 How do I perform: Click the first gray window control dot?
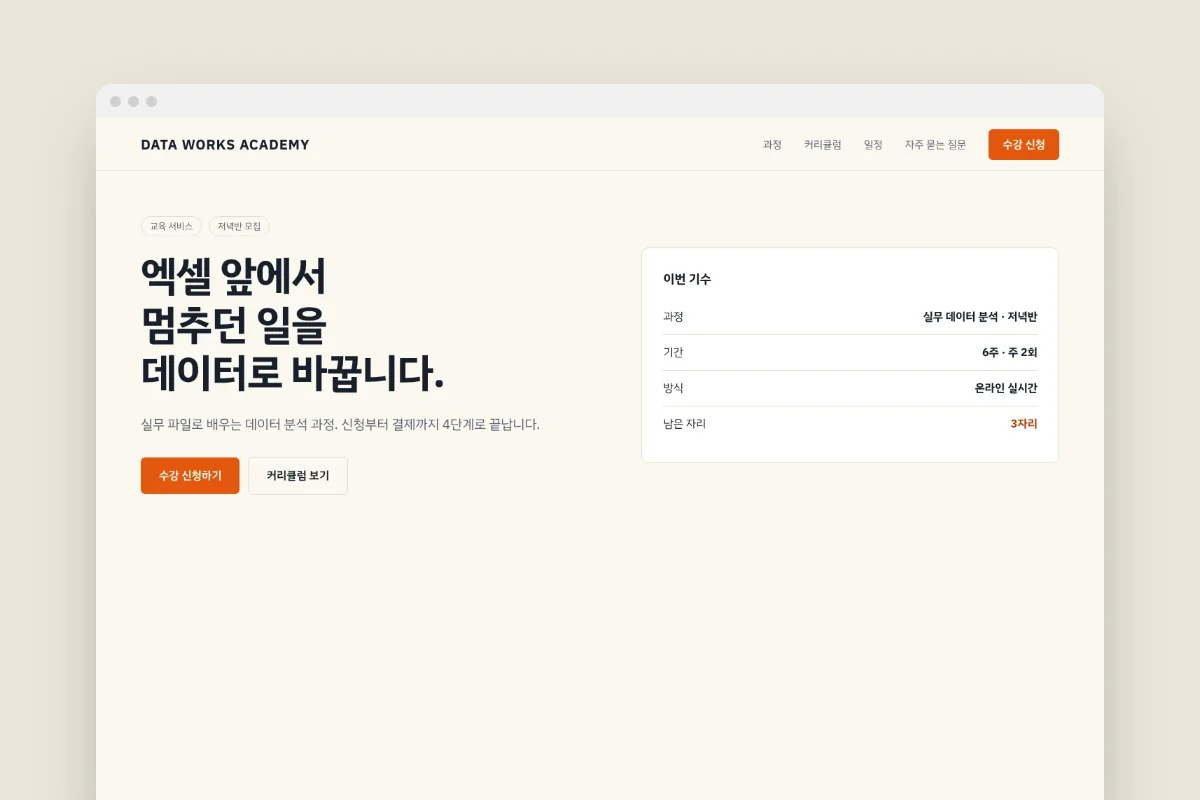click(x=116, y=102)
